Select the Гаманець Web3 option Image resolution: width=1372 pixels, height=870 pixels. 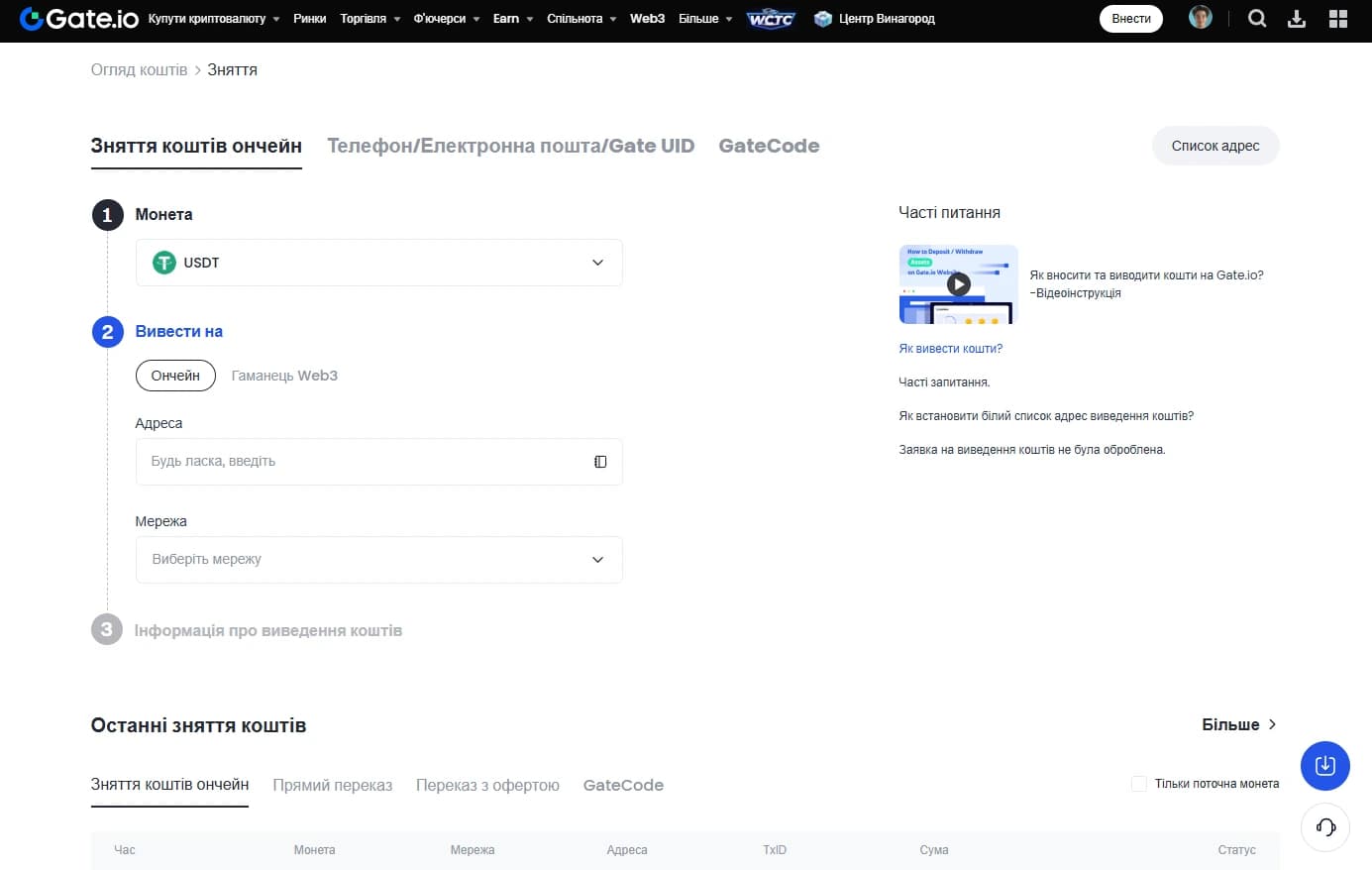[284, 376]
